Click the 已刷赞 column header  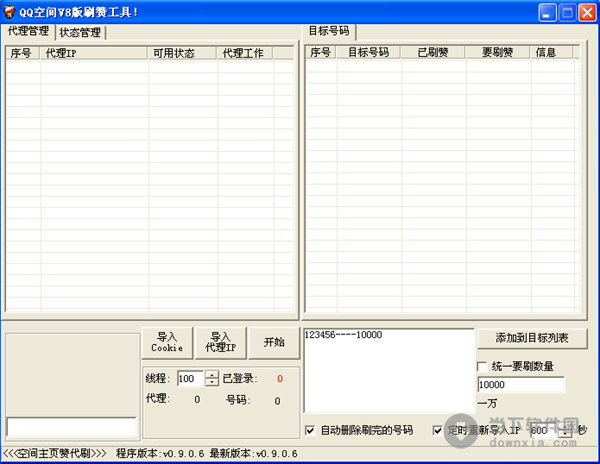tap(433, 52)
